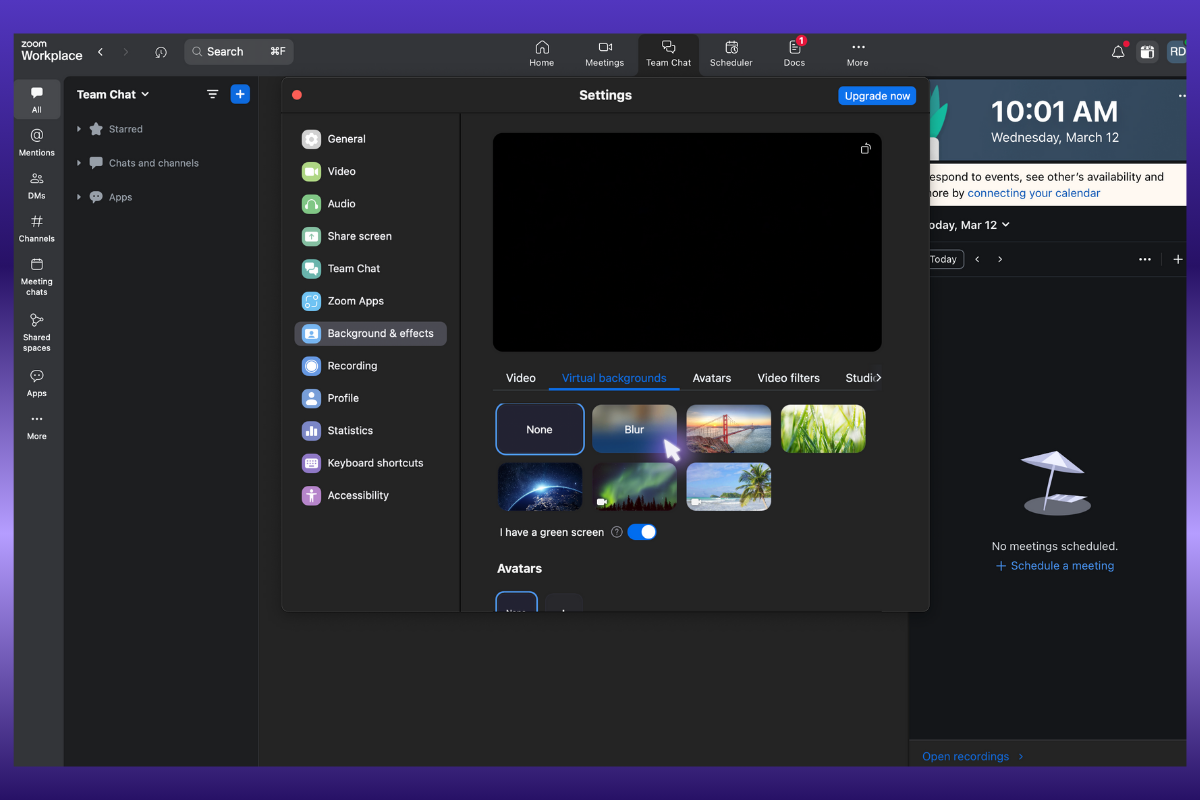Open Profile settings
Screen dimensions: 1200x800
(x=370, y=398)
